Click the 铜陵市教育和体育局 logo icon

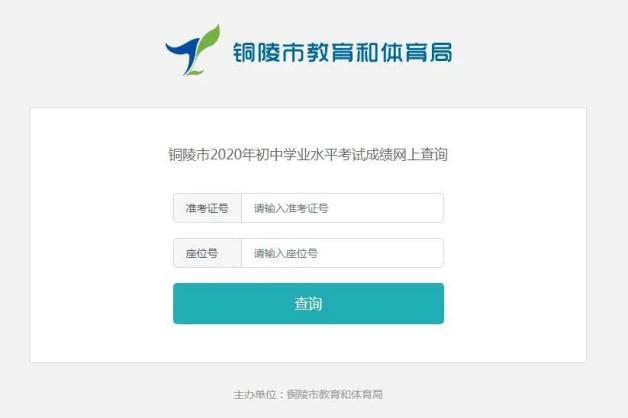[193, 50]
